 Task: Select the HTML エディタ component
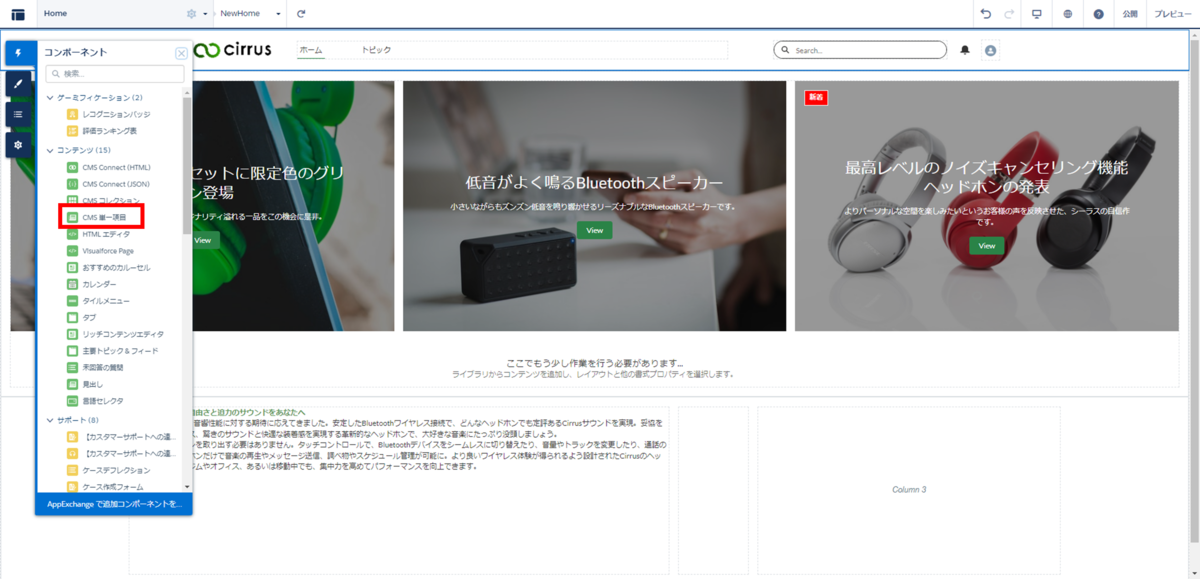pos(98,234)
